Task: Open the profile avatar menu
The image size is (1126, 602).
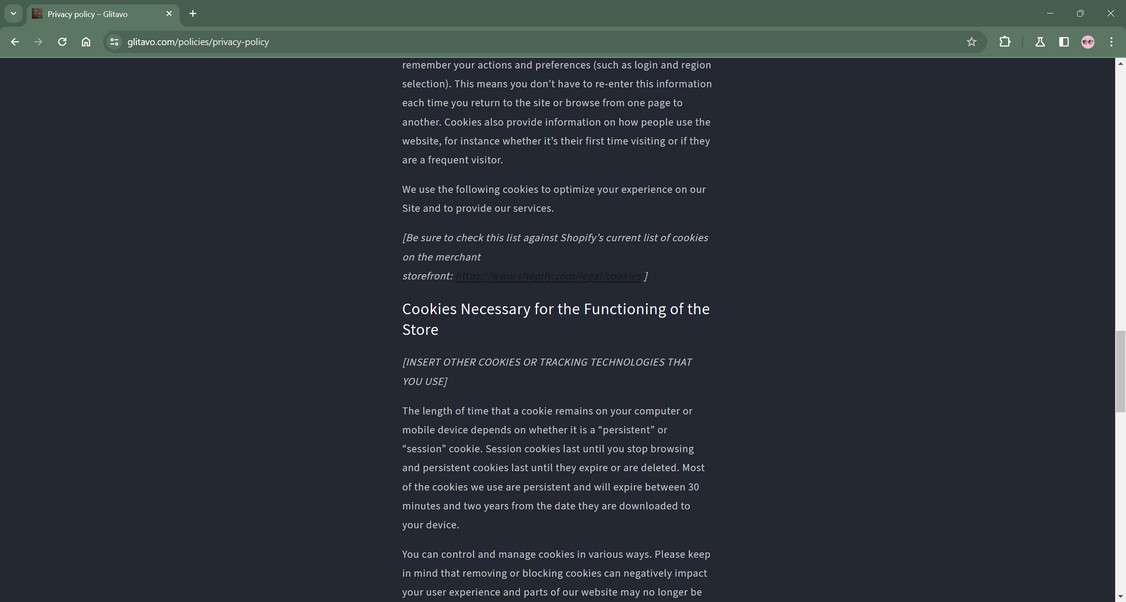Action: coord(1088,42)
